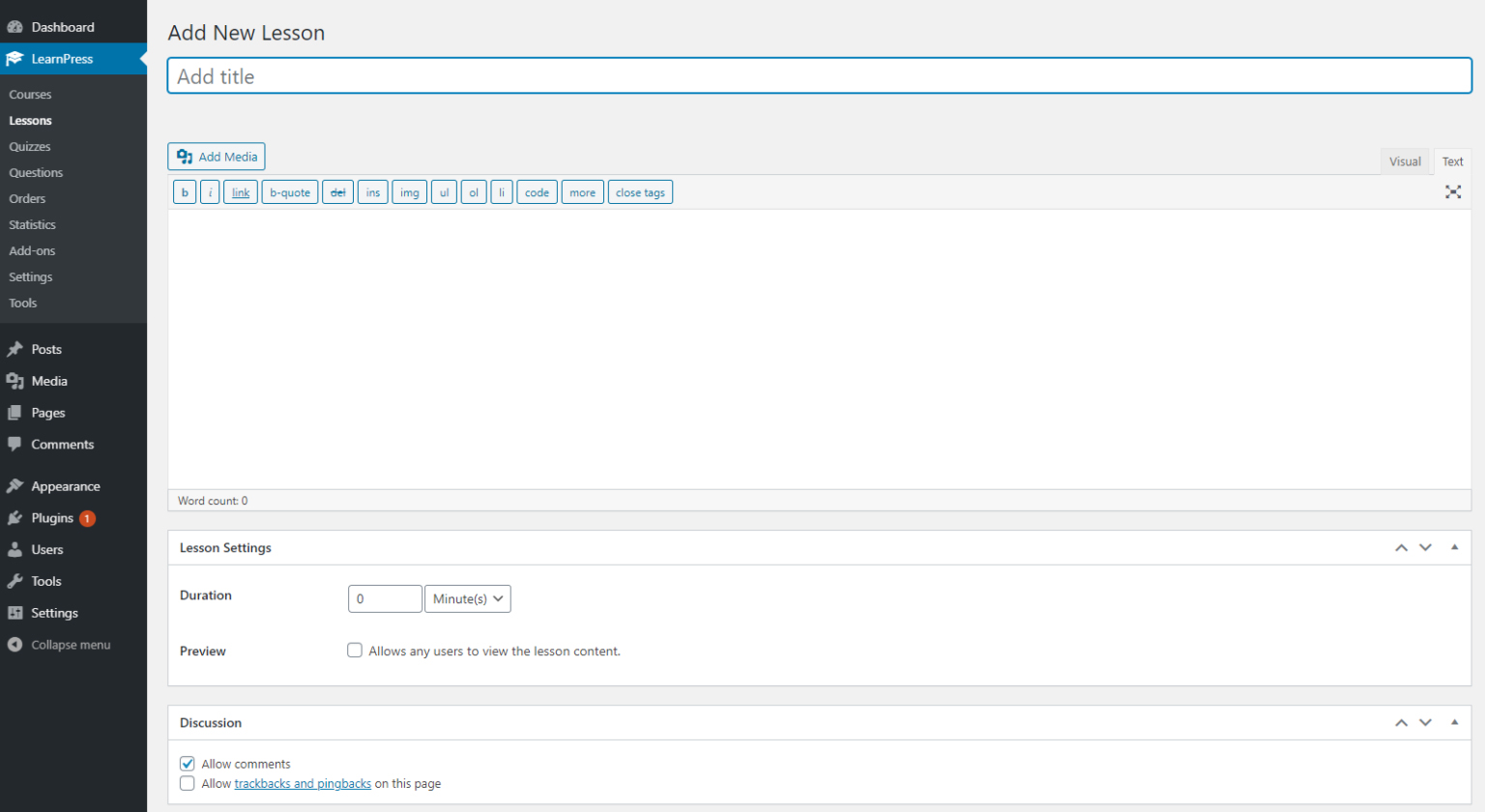Open Users via the person icon
Screen dimensions: 1485x812
point(15,549)
